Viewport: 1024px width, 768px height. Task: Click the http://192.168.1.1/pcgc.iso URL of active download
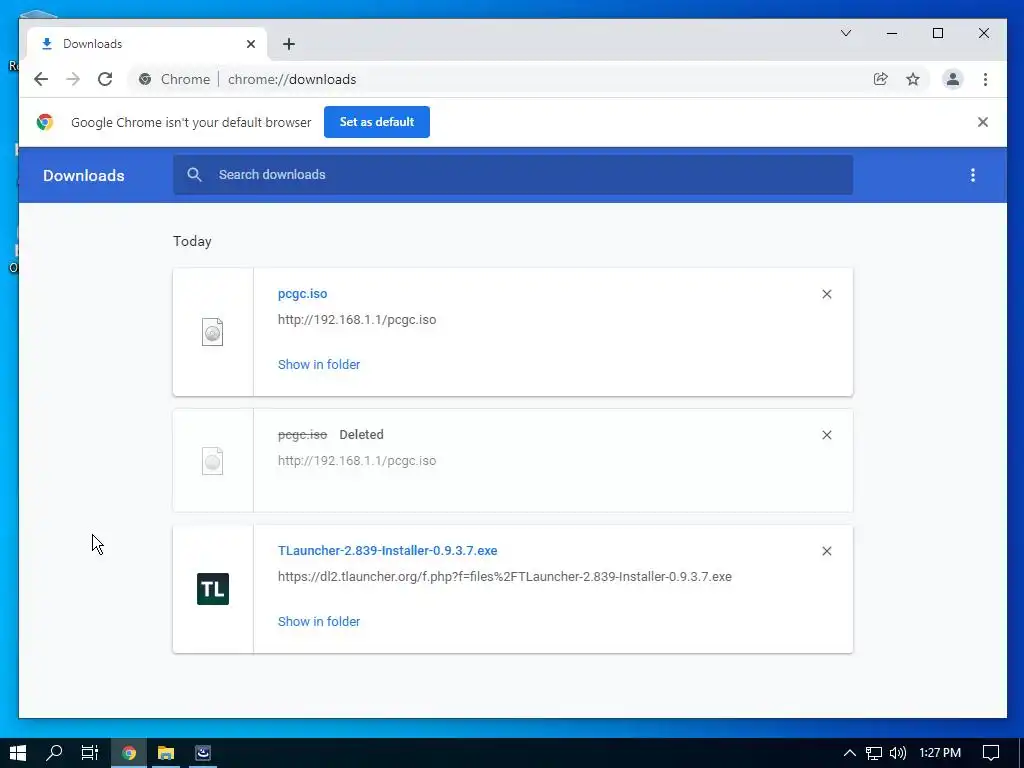pyautogui.click(x=357, y=320)
